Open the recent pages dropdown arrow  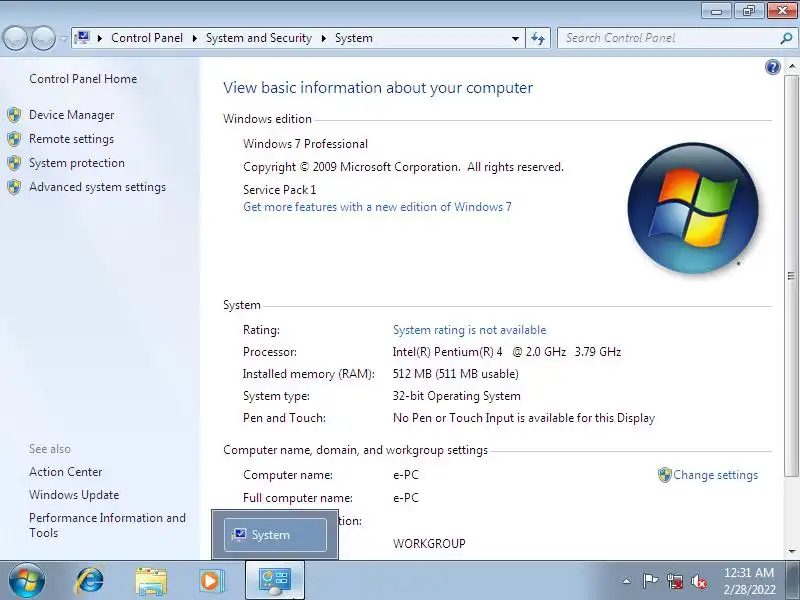click(63, 38)
